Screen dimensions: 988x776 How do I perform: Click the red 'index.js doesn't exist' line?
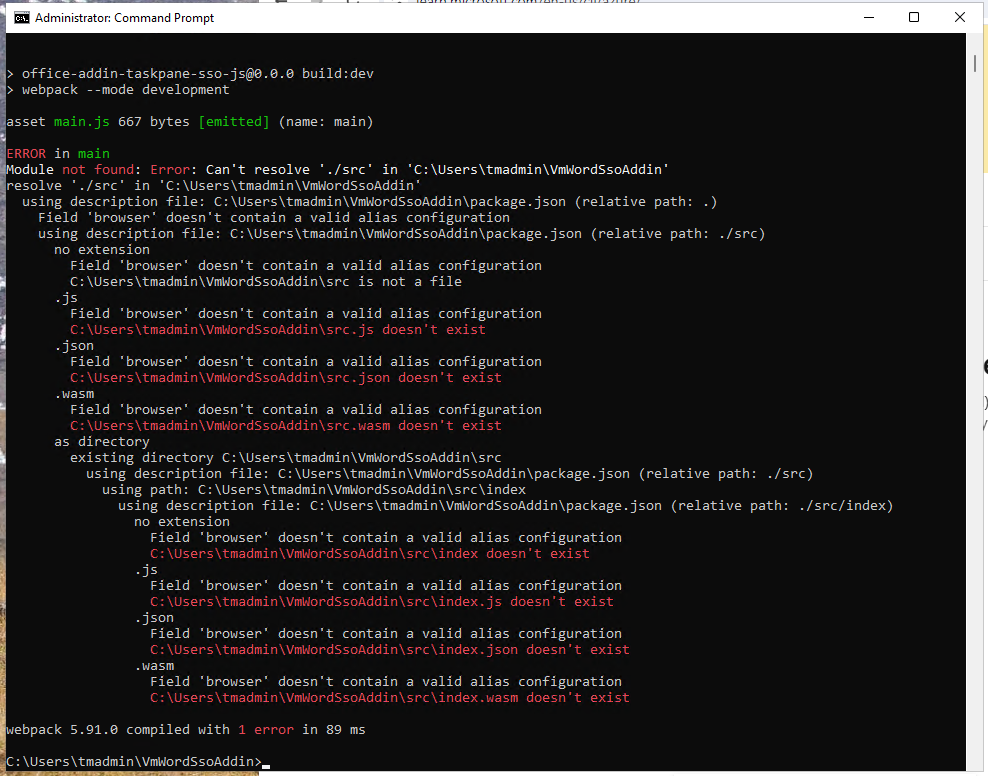point(382,602)
